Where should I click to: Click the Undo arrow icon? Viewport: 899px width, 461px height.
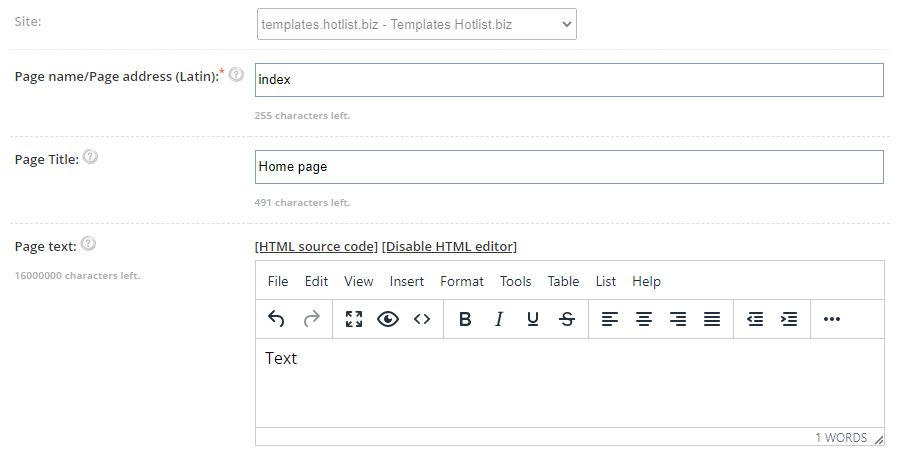point(276,319)
